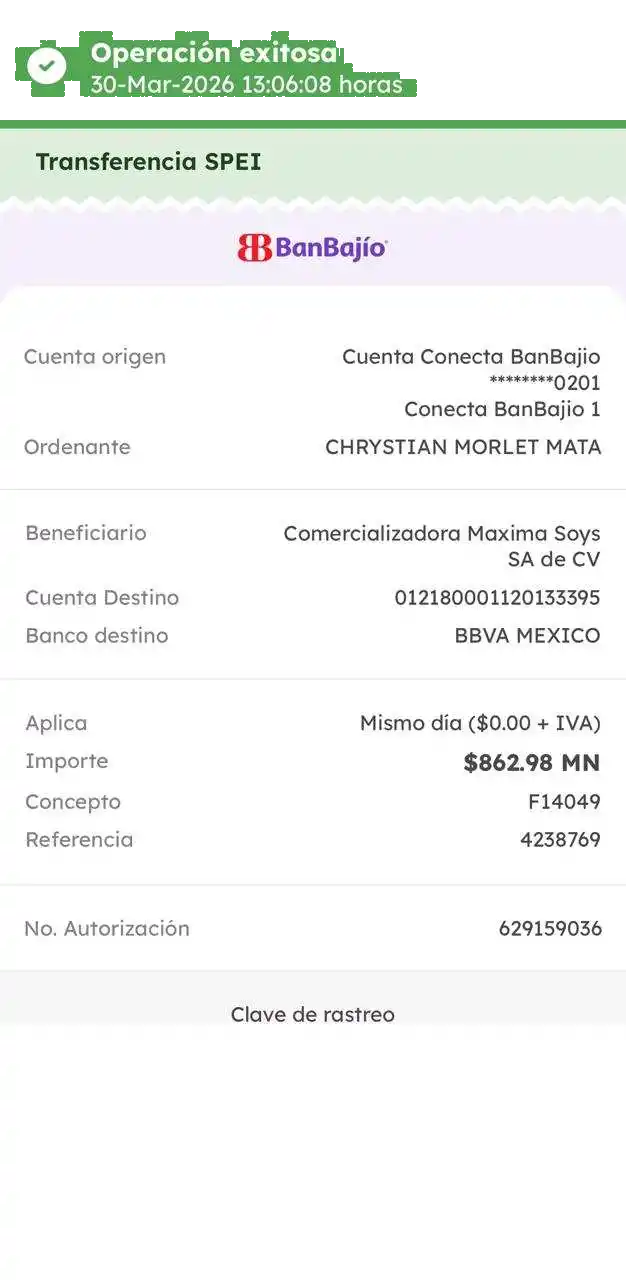Select the reference number 4238769
Screen dimensions: 626x1280
560,840
